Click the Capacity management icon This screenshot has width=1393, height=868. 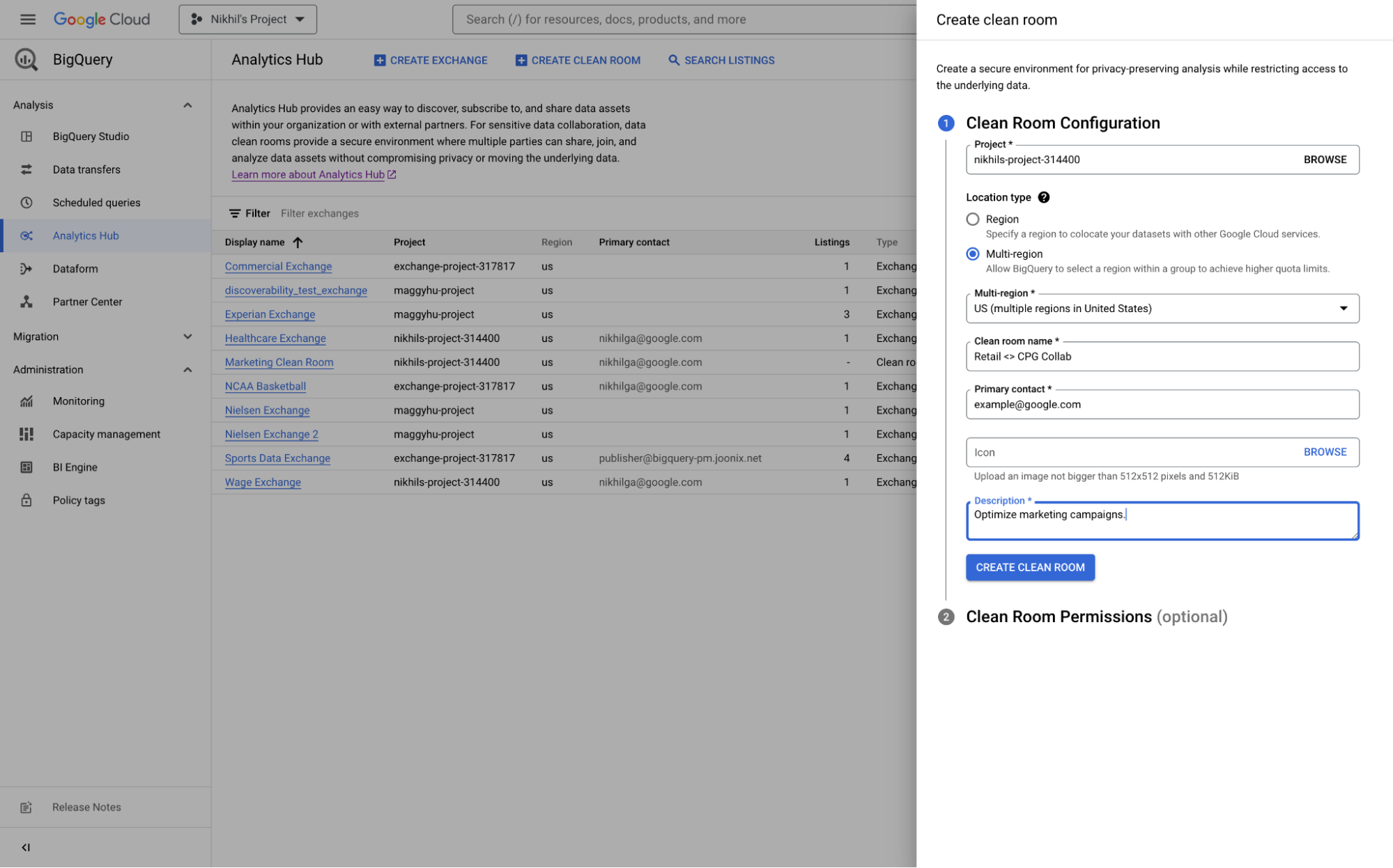[26, 434]
